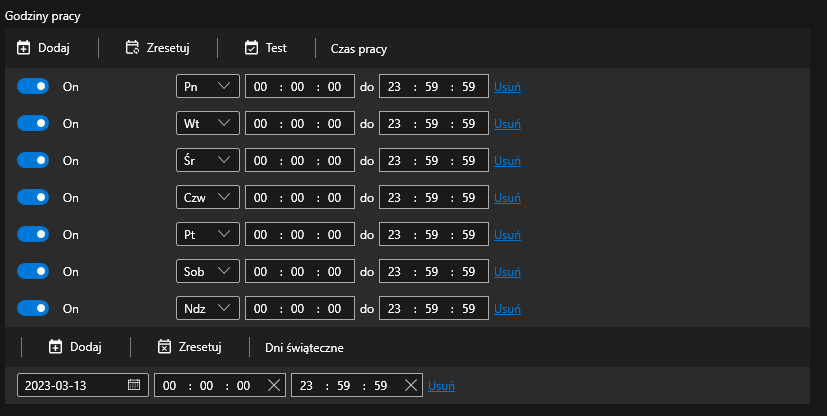This screenshot has height=416, width=827.
Task: Click the Zresetuj icon for working hours
Action: click(132, 48)
